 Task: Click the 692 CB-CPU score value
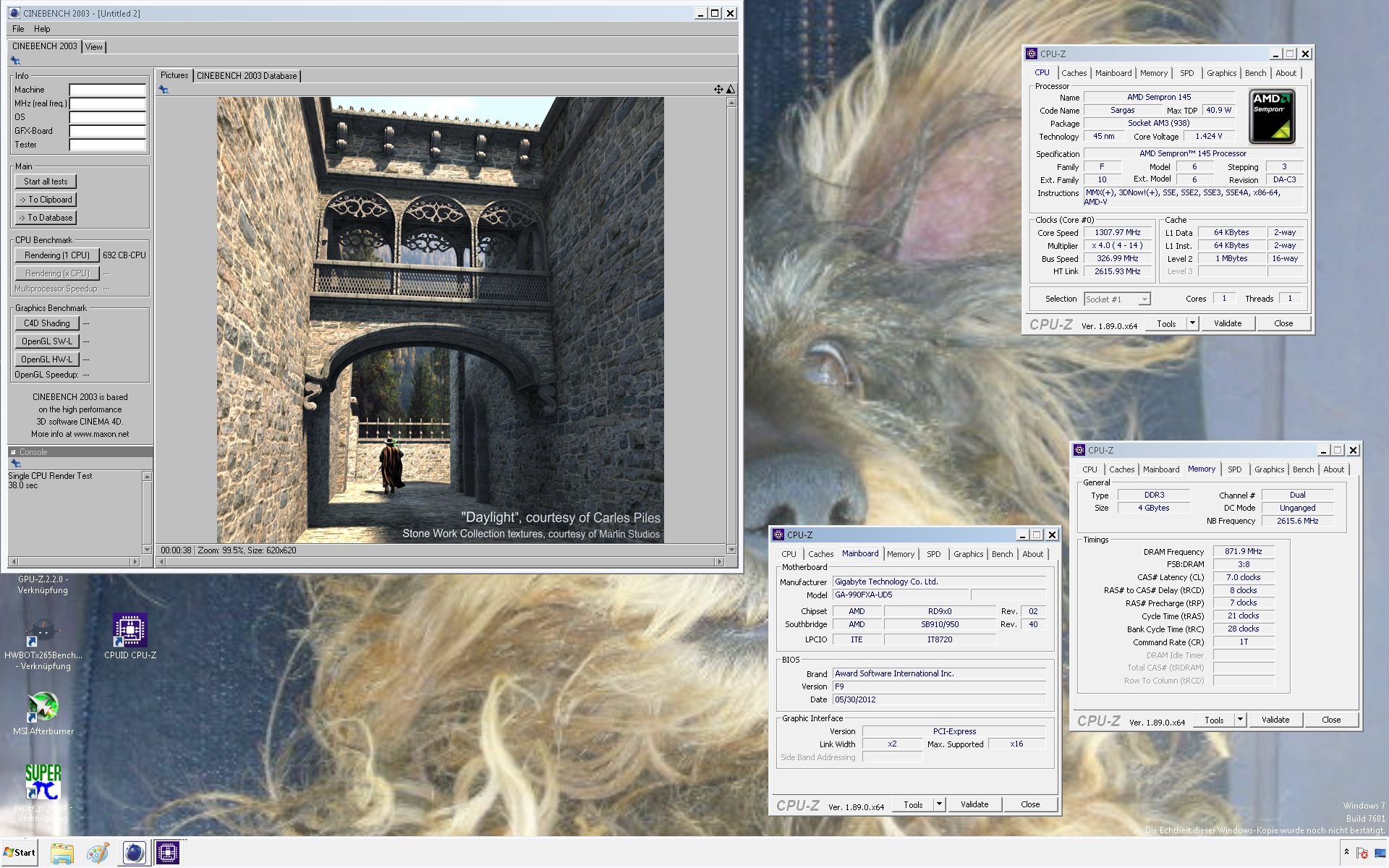pos(124,255)
